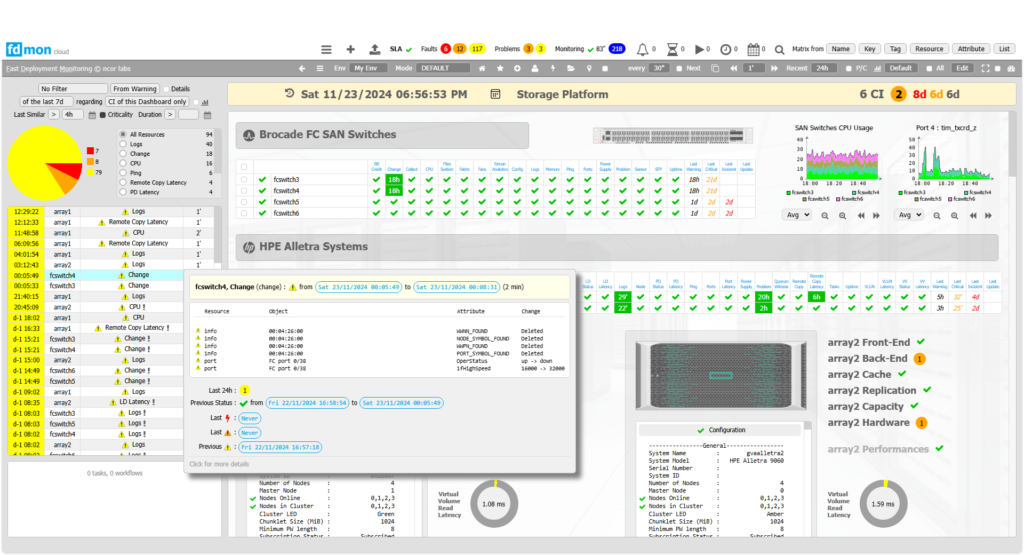Screen dimensions: 1024x555
Task: Zoom out on SAN Switches CPU chart
Action: (825, 215)
